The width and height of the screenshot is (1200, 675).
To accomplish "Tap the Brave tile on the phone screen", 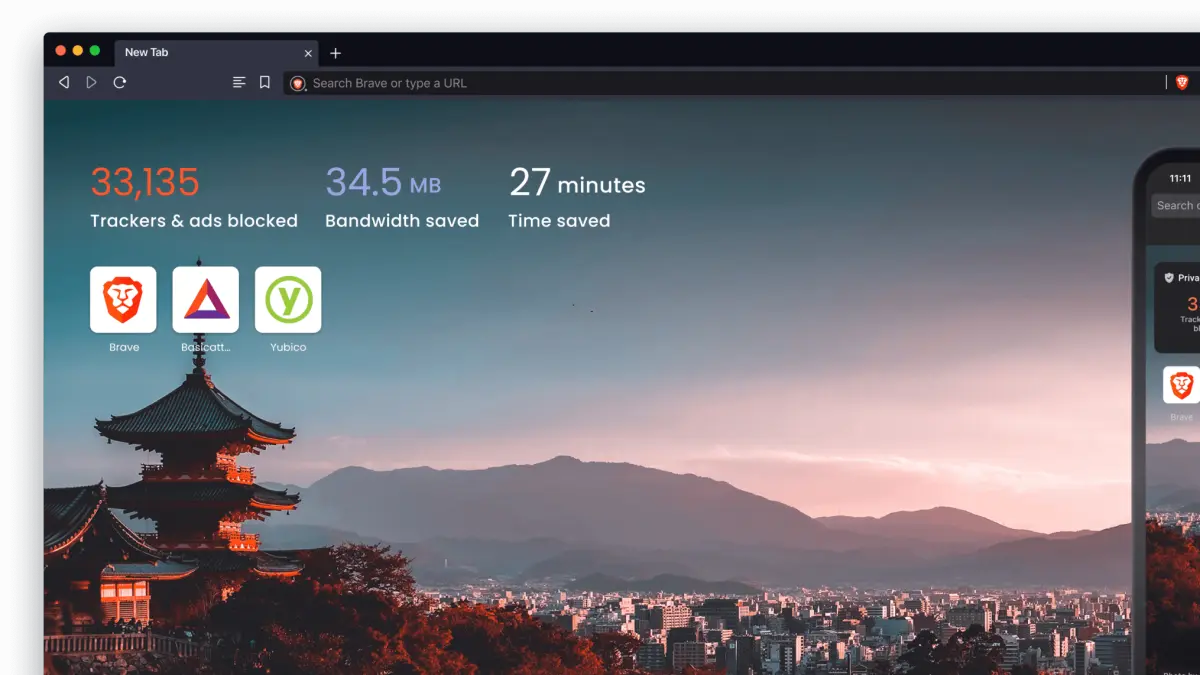I will click(x=1181, y=385).
